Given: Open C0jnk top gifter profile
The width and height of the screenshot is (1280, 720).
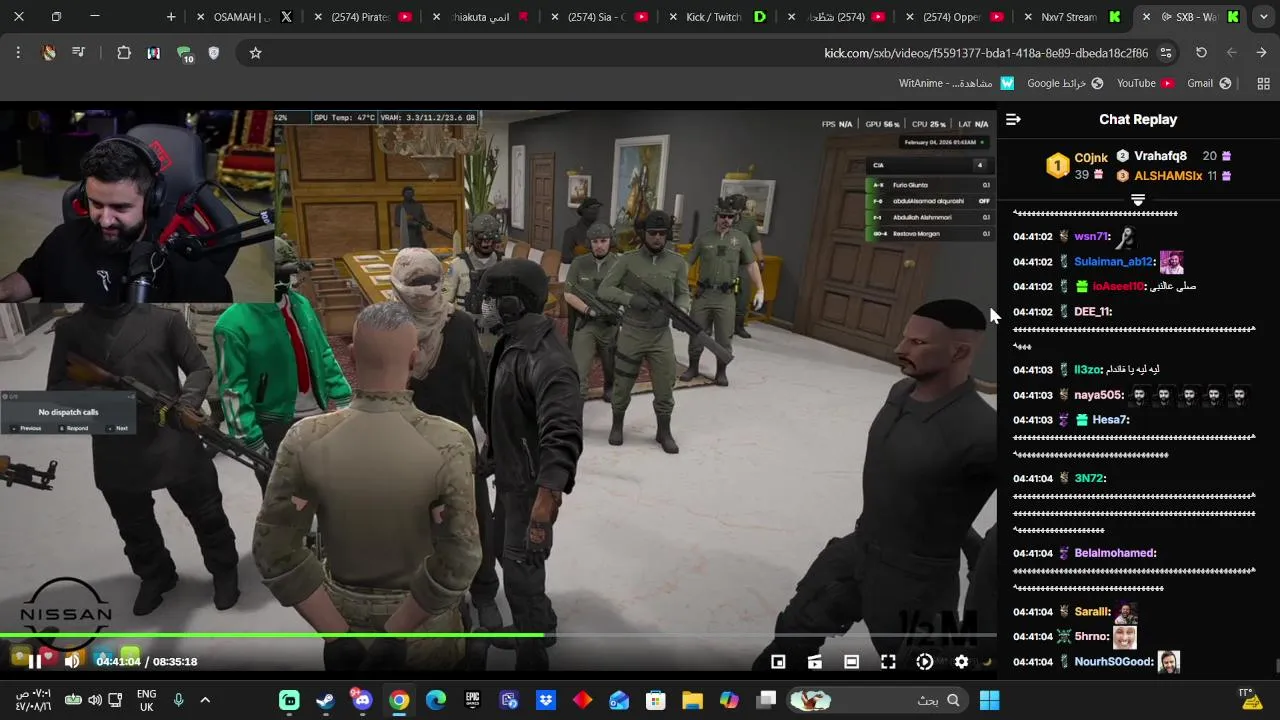Looking at the screenshot, I should tap(1091, 158).
